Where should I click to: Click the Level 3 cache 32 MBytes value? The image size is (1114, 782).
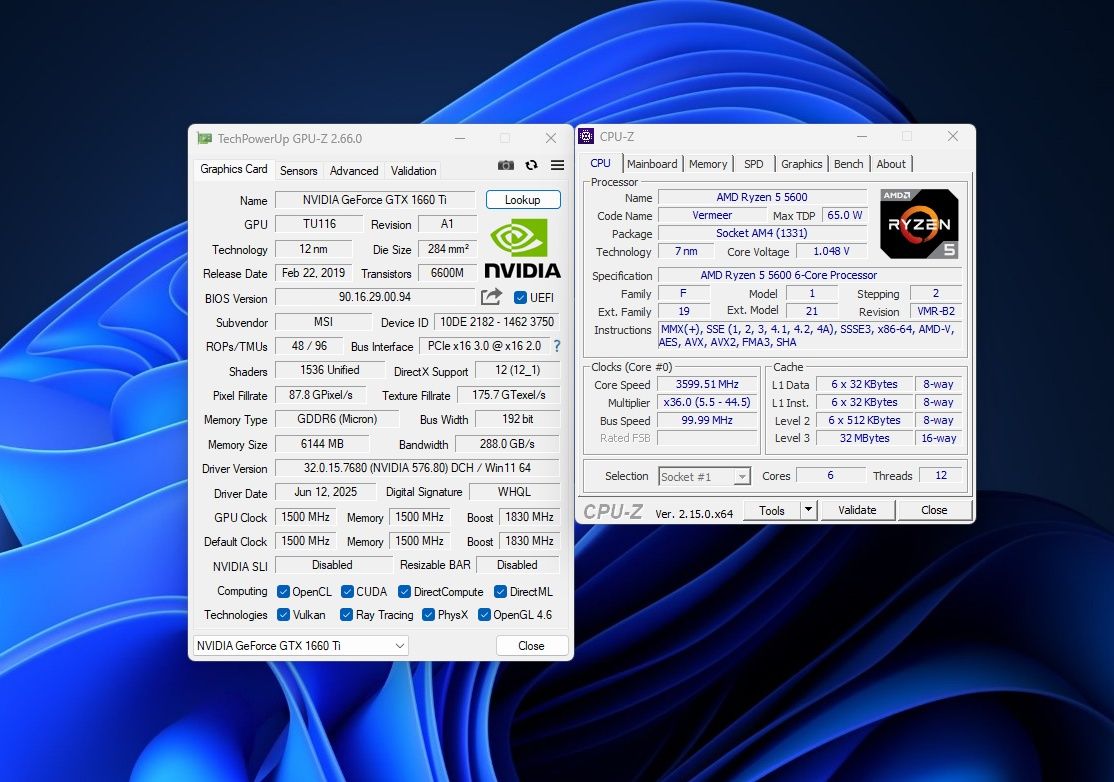pyautogui.click(x=865, y=438)
